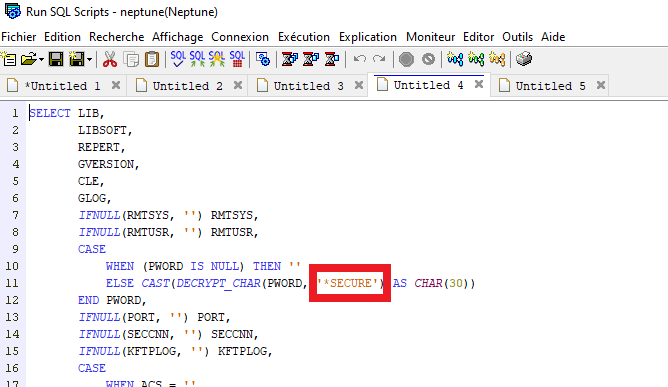Click SQL syntax check icon
This screenshot has width=668, height=387.
click(x=178, y=59)
